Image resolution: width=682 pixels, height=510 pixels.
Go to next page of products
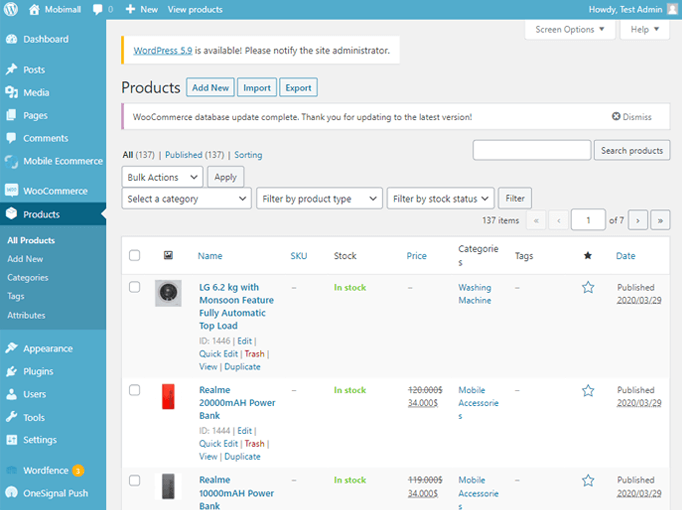click(x=638, y=220)
